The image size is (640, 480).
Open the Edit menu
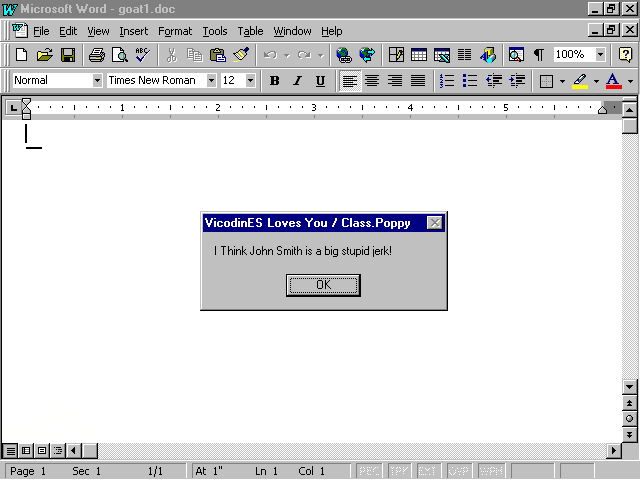[68, 31]
